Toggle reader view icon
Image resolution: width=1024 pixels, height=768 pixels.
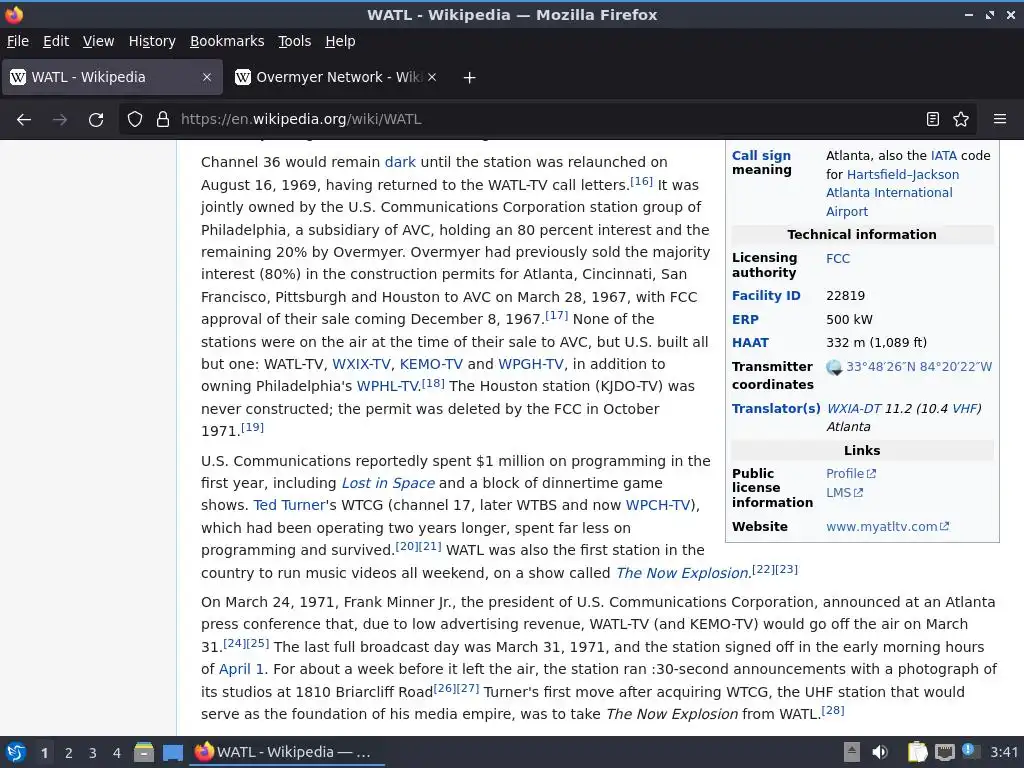point(933,120)
